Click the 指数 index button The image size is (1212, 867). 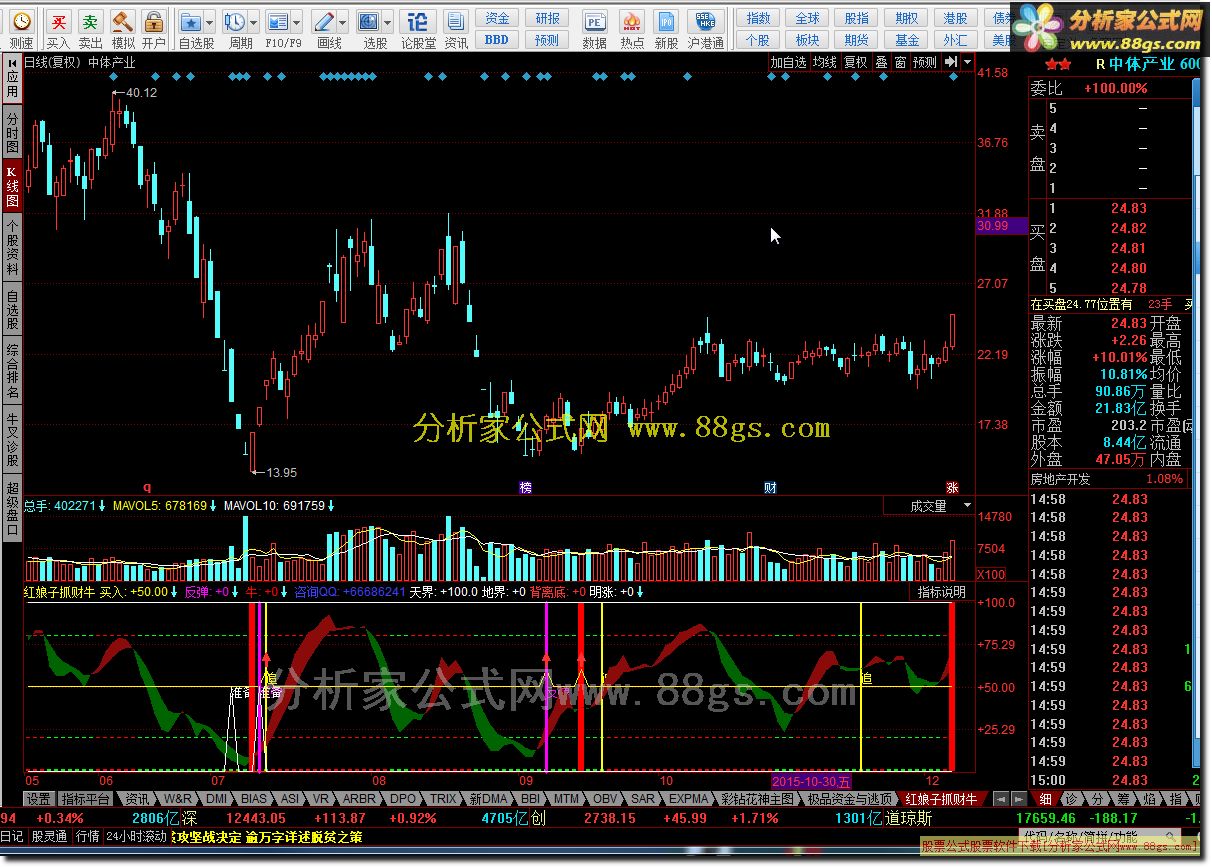click(759, 17)
